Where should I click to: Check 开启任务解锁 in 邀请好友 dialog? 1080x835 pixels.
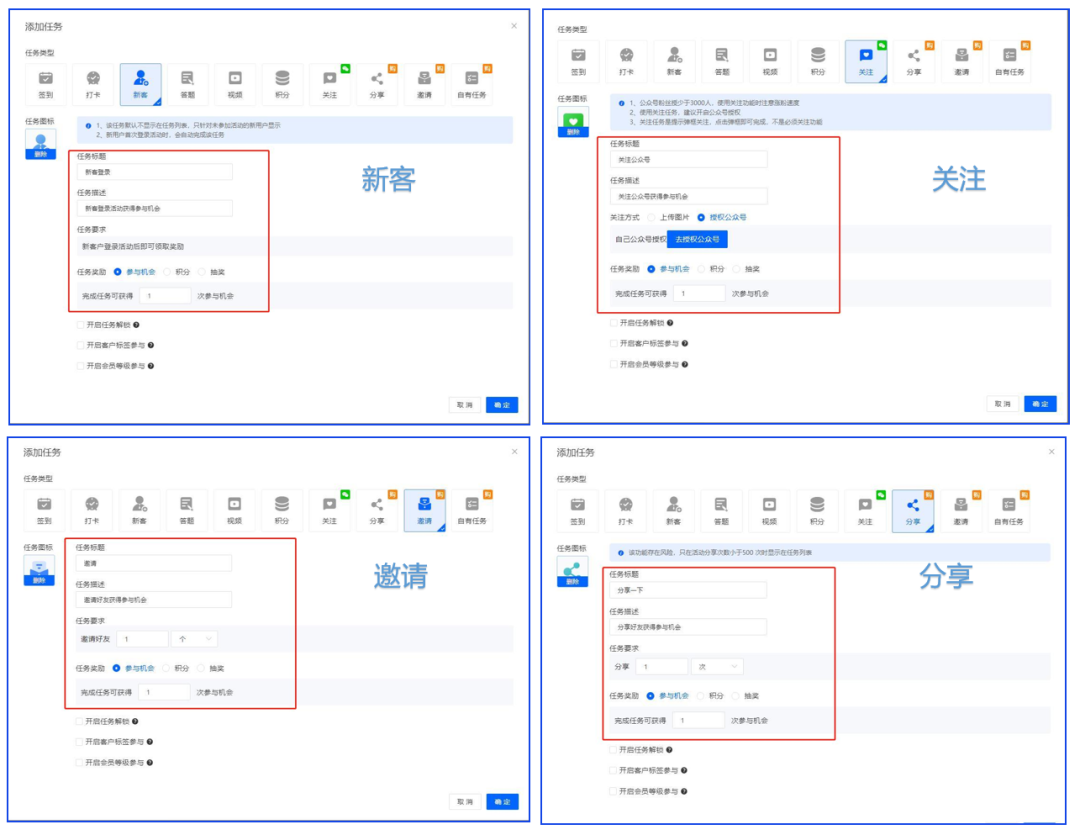79,722
